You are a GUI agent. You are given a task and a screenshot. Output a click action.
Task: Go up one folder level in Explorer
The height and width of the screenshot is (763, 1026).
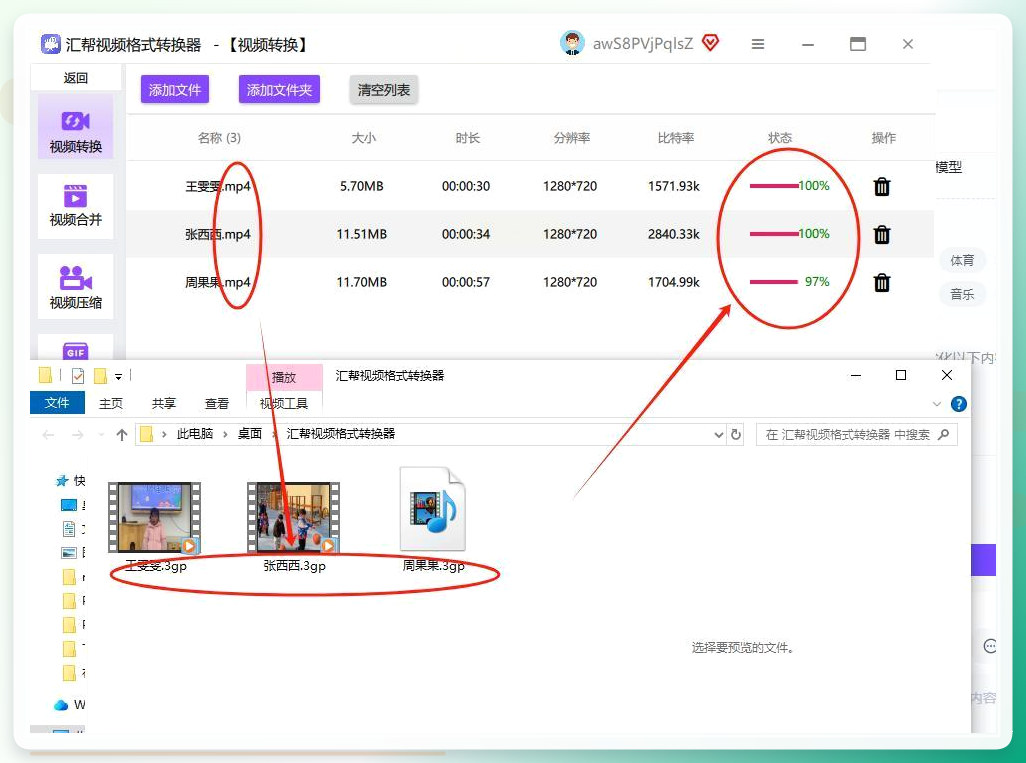click(122, 435)
